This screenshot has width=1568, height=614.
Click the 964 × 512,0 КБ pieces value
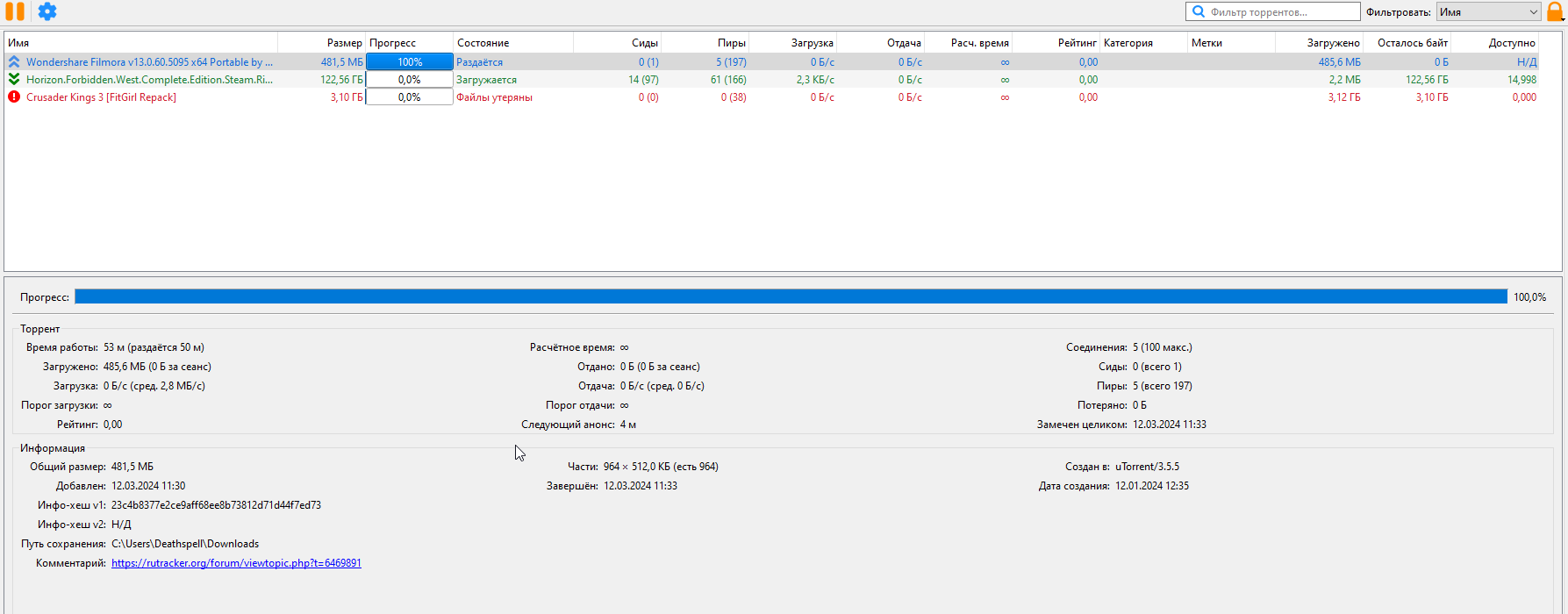pyautogui.click(x=661, y=467)
